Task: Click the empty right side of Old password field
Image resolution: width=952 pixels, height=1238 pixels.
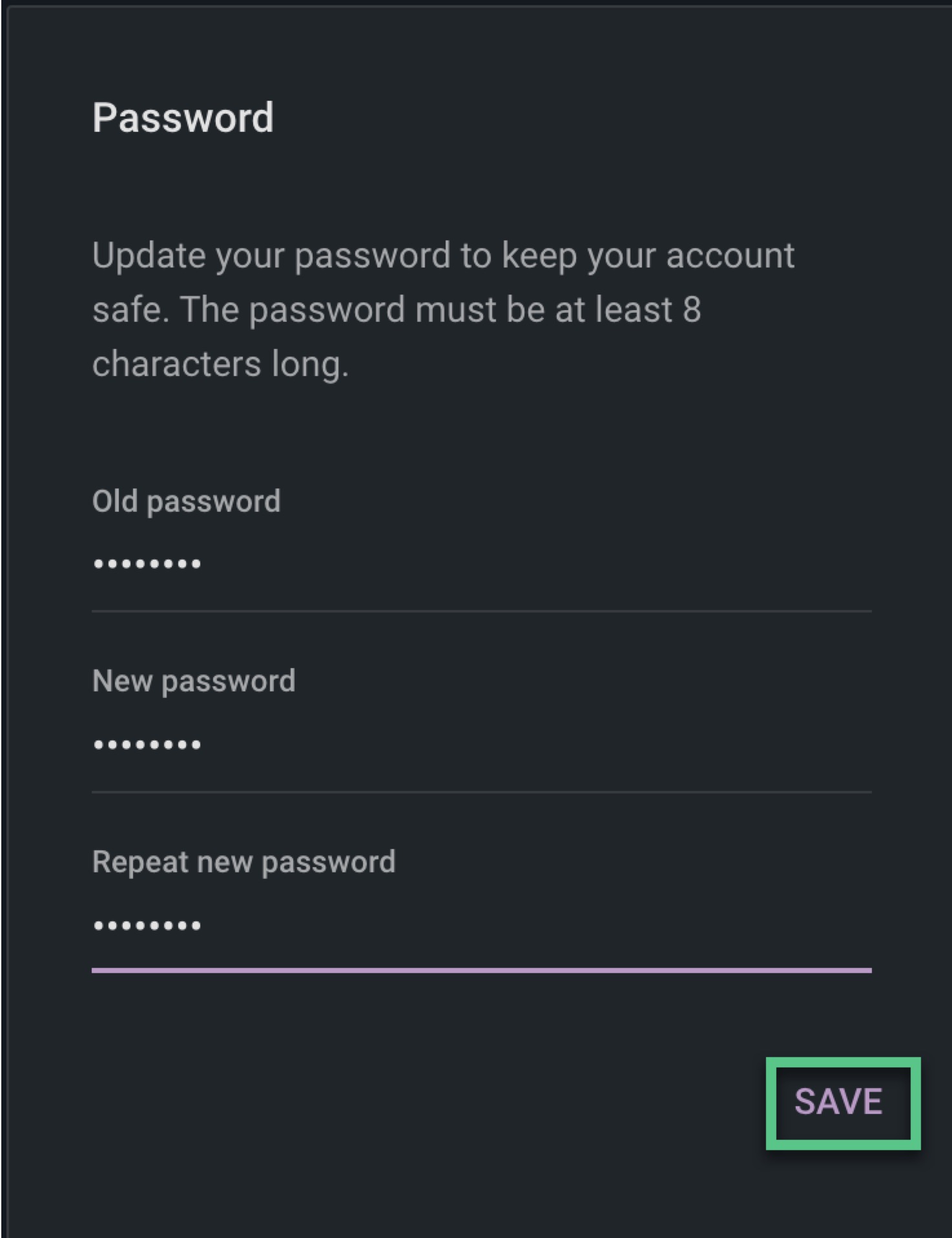Action: coord(710,564)
